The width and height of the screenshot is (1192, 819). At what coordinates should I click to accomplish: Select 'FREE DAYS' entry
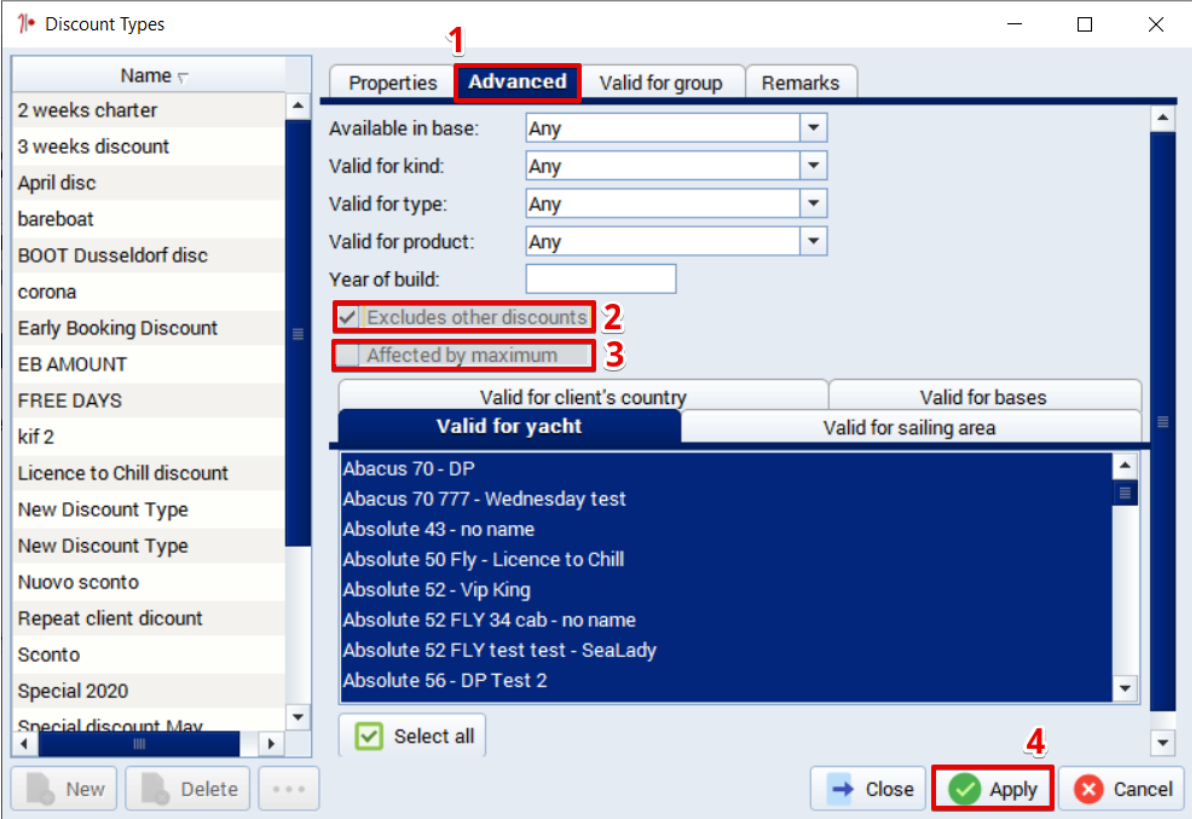tap(149, 401)
